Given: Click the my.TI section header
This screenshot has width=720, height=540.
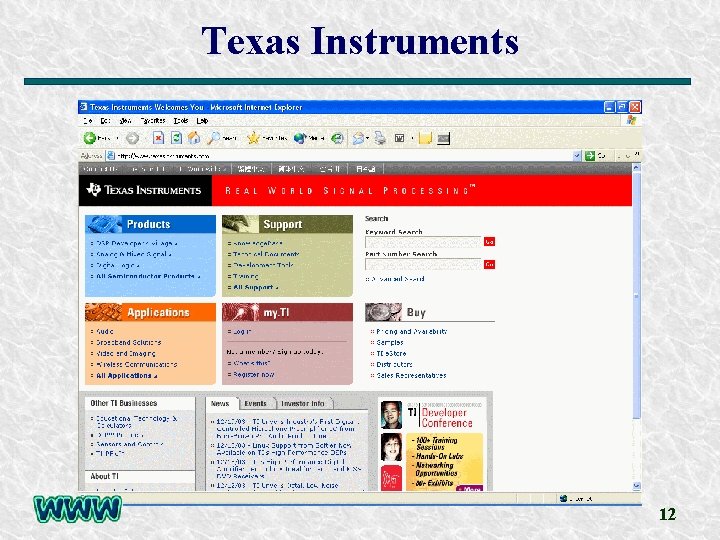Looking at the screenshot, I should (x=287, y=312).
